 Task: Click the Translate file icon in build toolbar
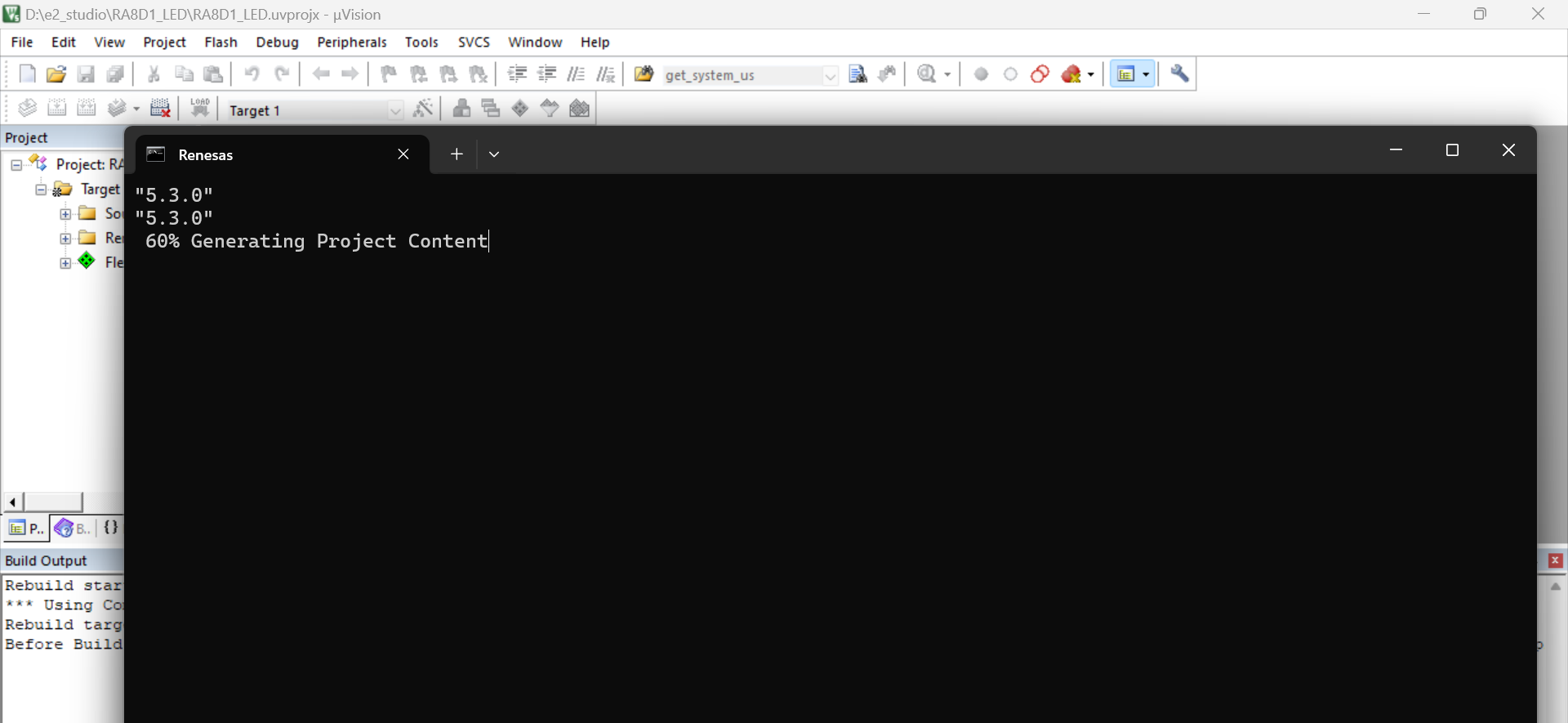(27, 109)
